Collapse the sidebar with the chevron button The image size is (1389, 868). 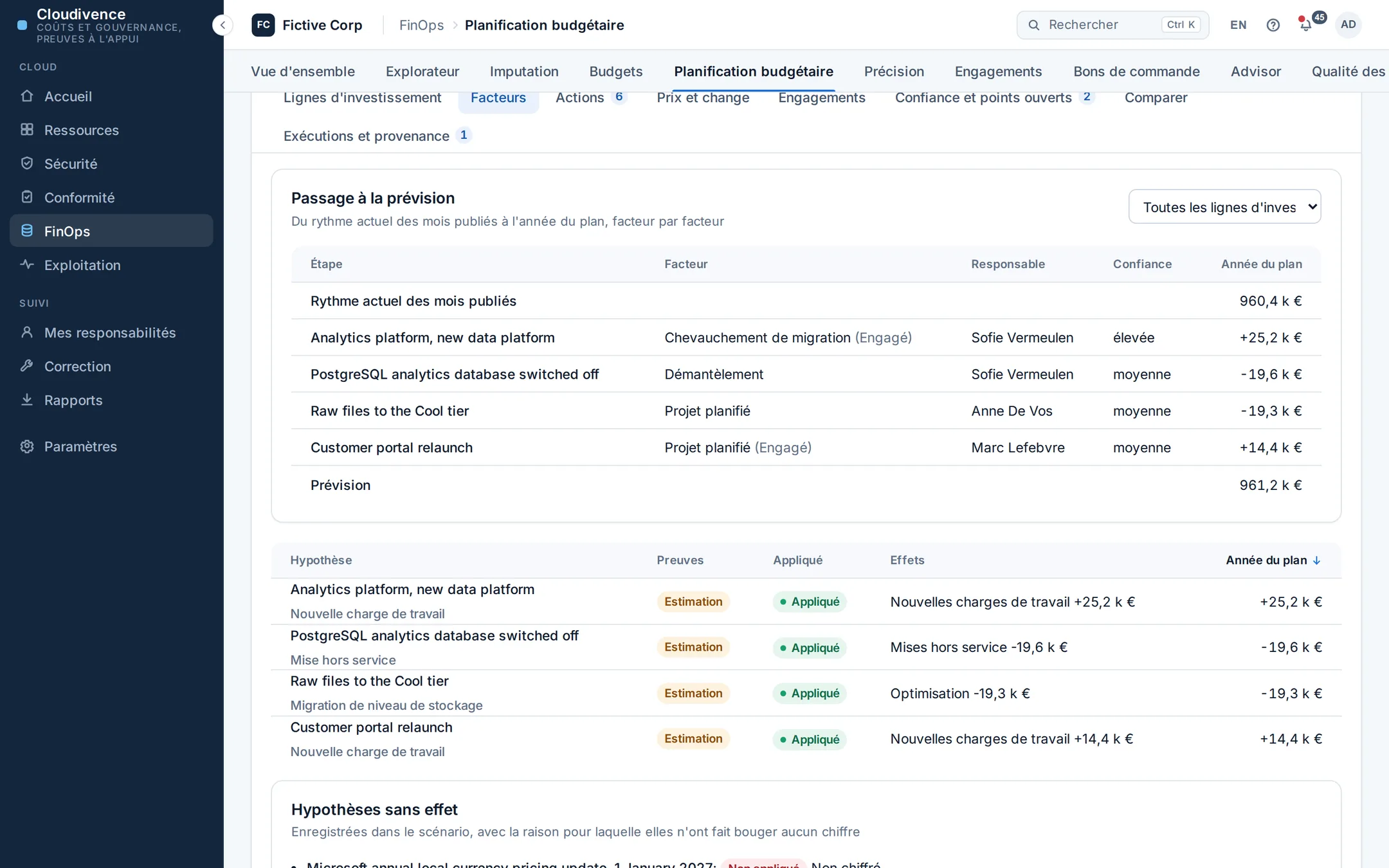(222, 25)
